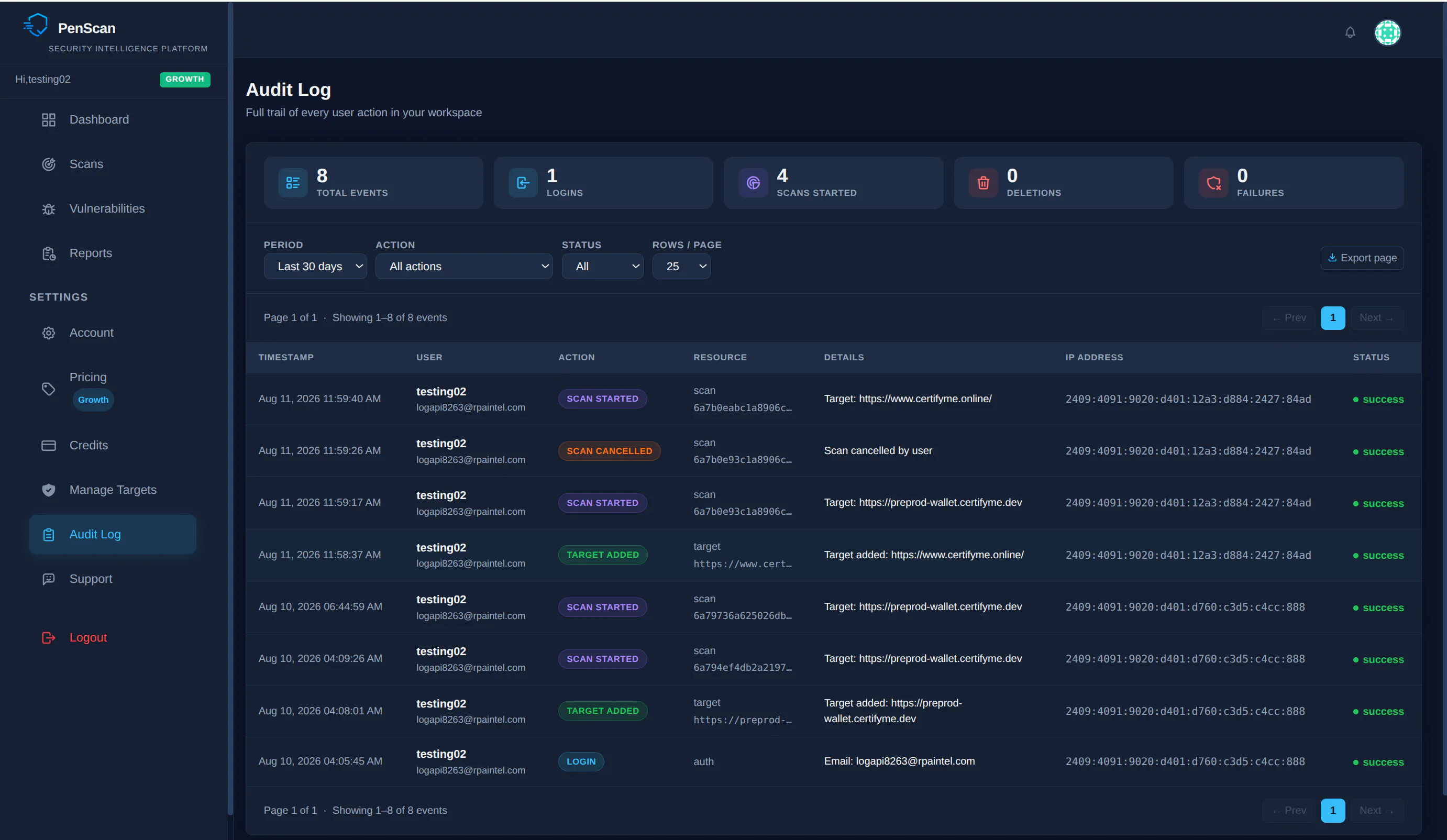The height and width of the screenshot is (840, 1447).
Task: Open the user avatar menu
Action: click(x=1387, y=32)
